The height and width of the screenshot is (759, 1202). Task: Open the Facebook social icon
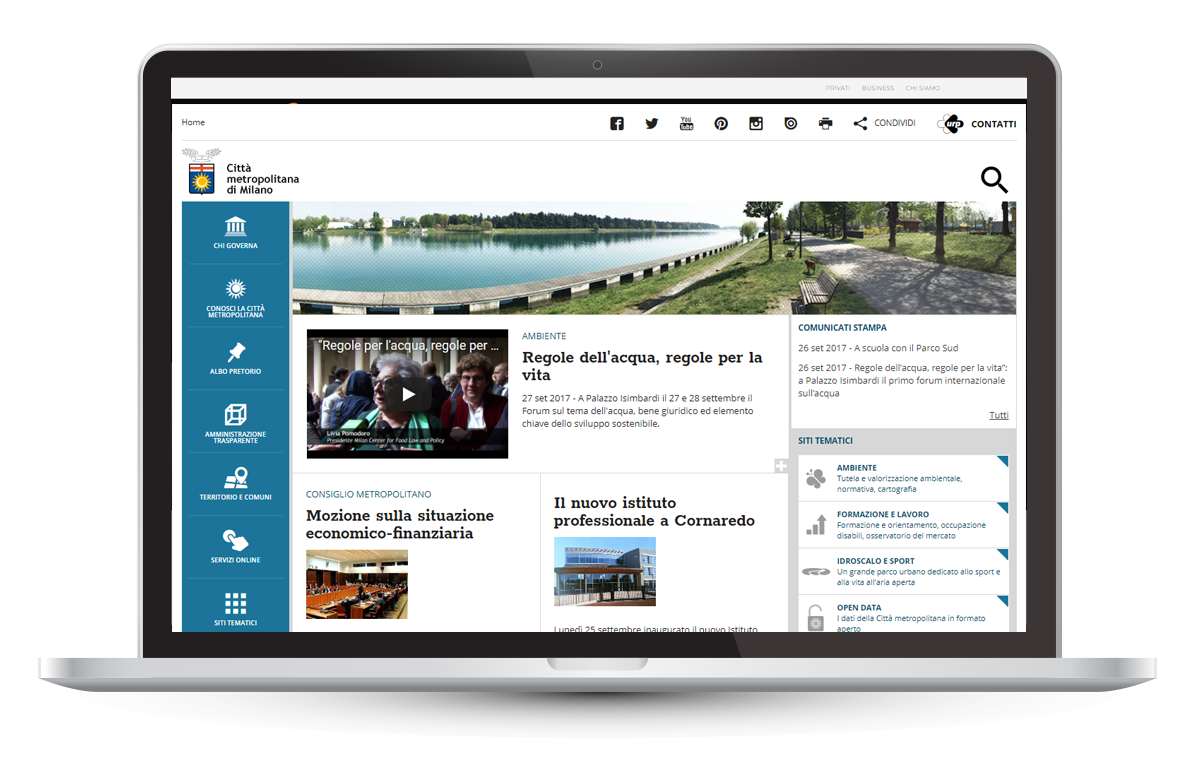point(617,124)
